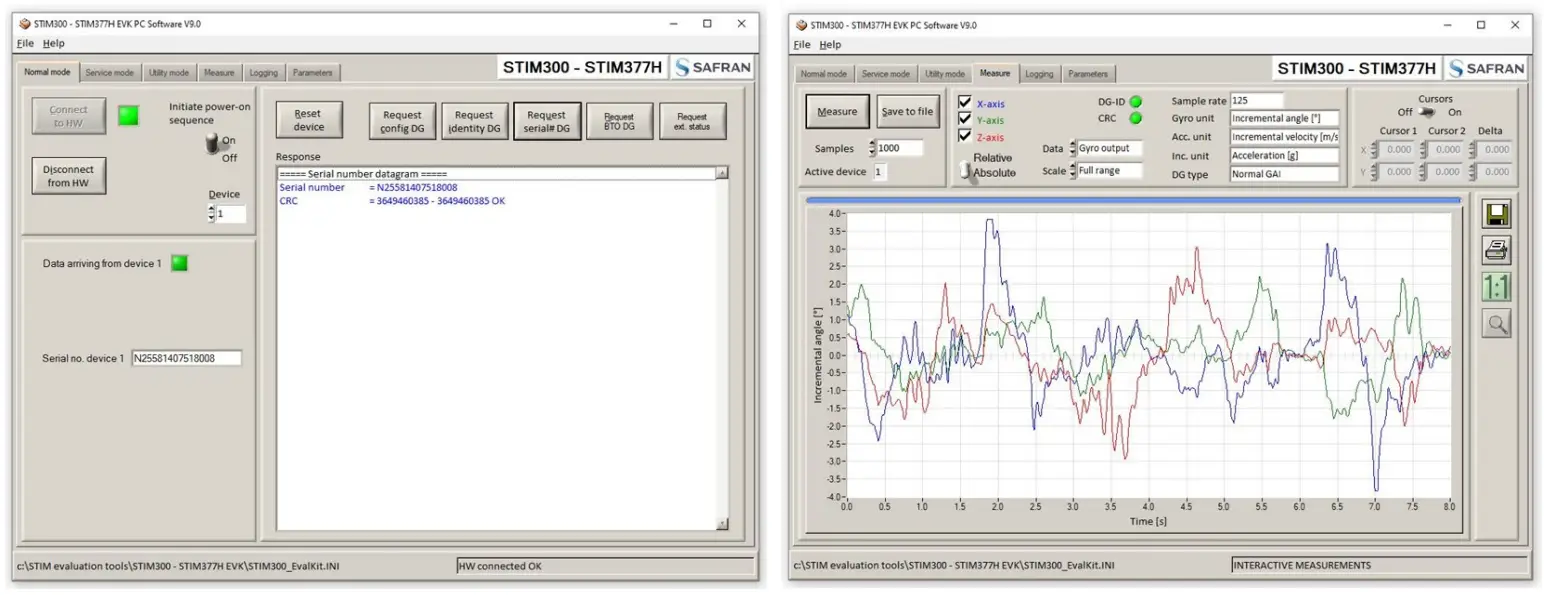Switch to Service mode tab in Normal mode window
This screenshot has width=1544, height=595.
click(x=109, y=73)
